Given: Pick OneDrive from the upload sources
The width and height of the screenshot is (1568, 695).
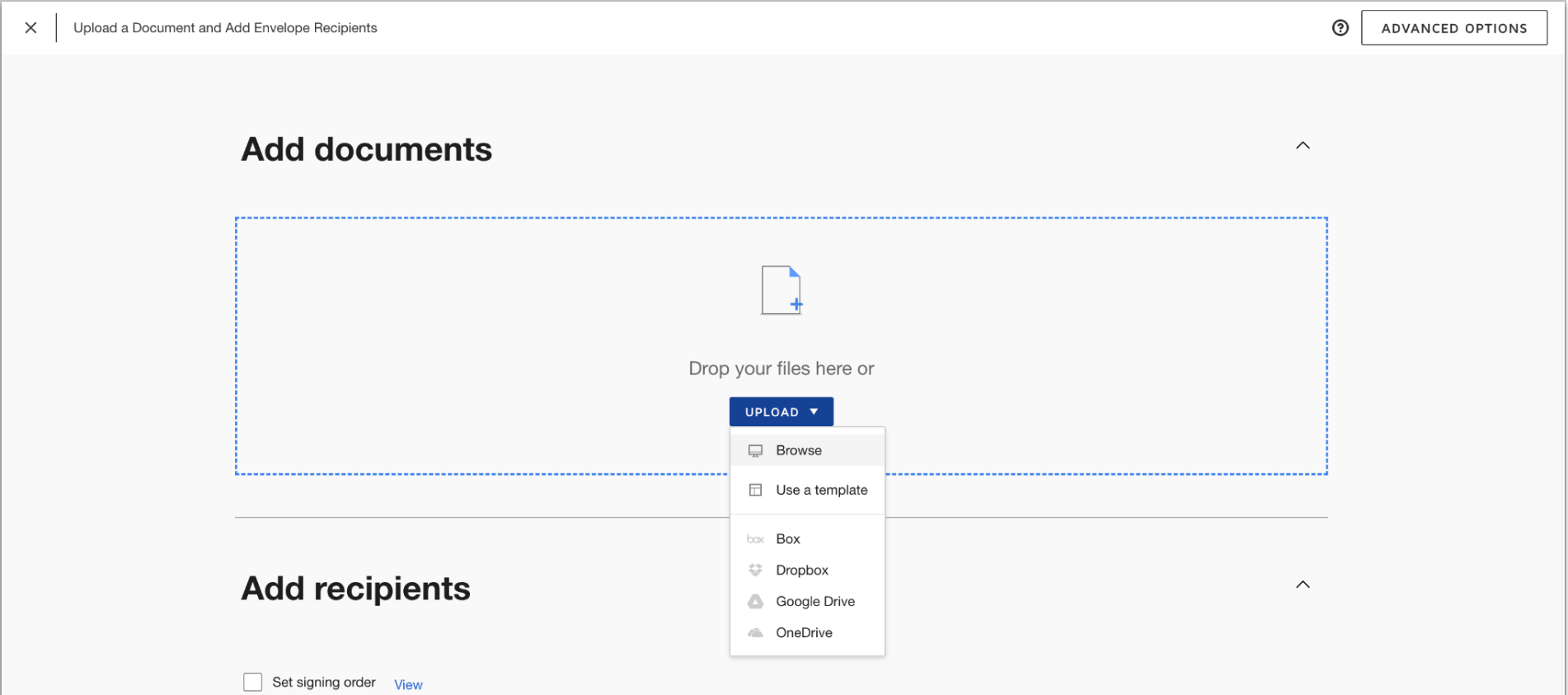Looking at the screenshot, I should [x=804, y=633].
